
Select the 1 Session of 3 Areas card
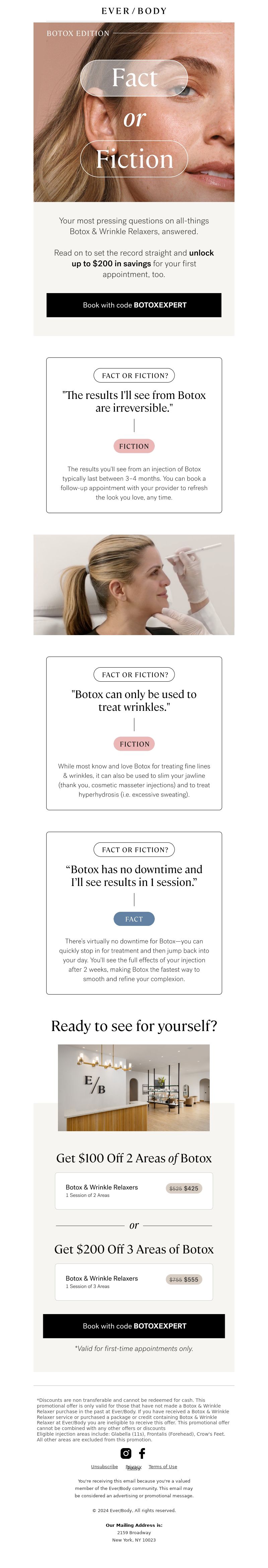134,1282
